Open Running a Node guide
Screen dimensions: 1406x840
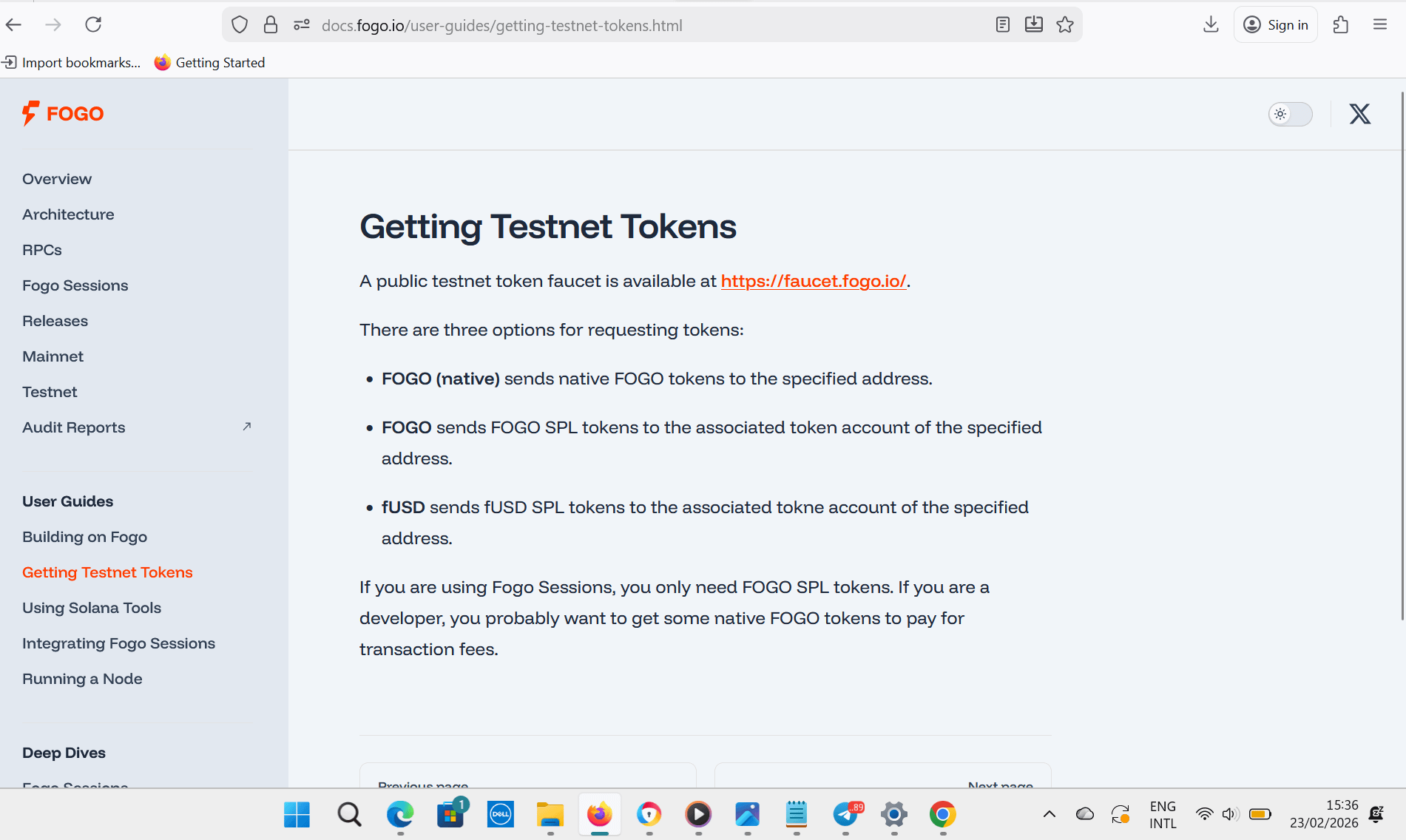click(82, 679)
